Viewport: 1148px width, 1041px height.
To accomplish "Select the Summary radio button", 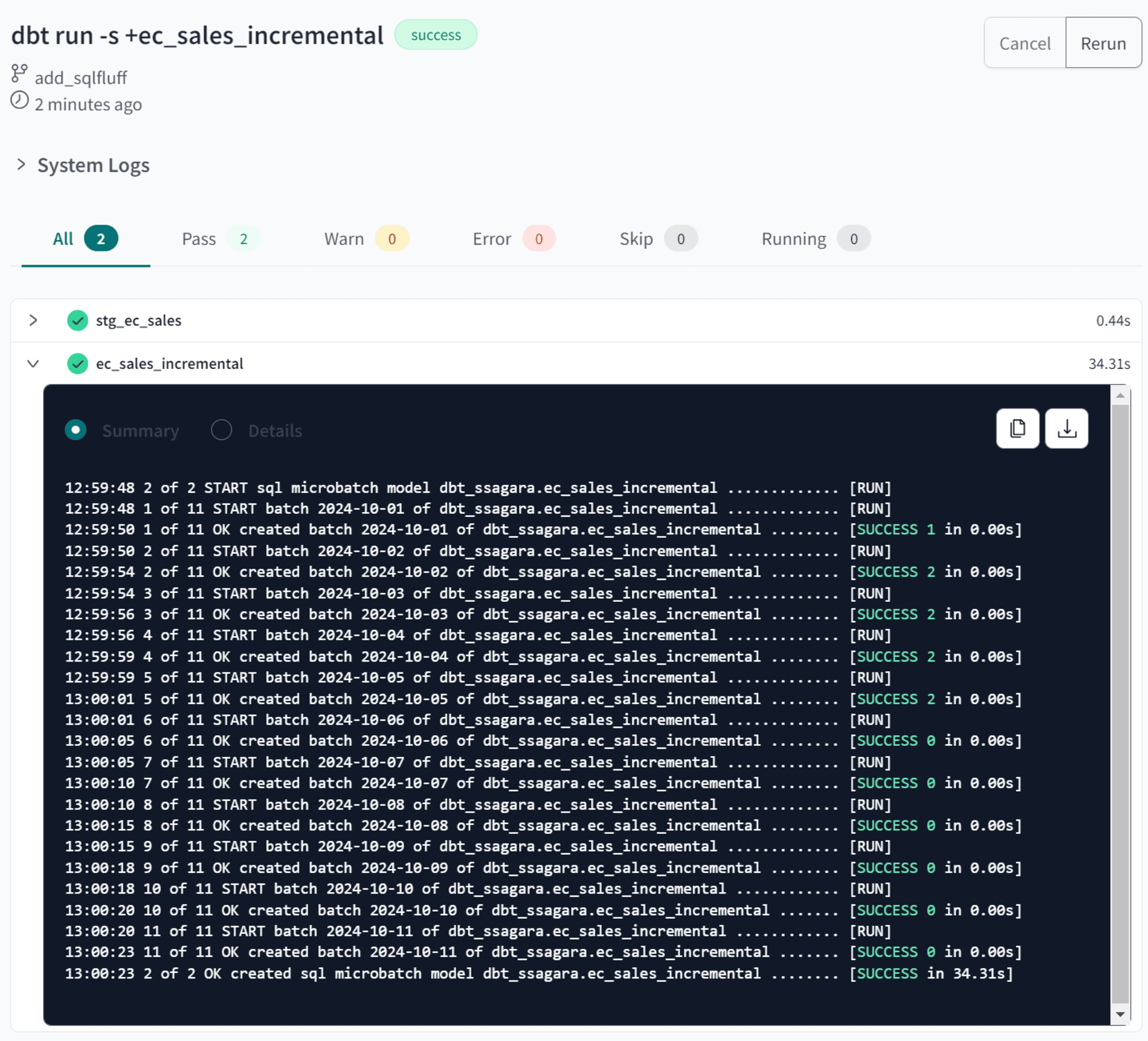I will [76, 430].
